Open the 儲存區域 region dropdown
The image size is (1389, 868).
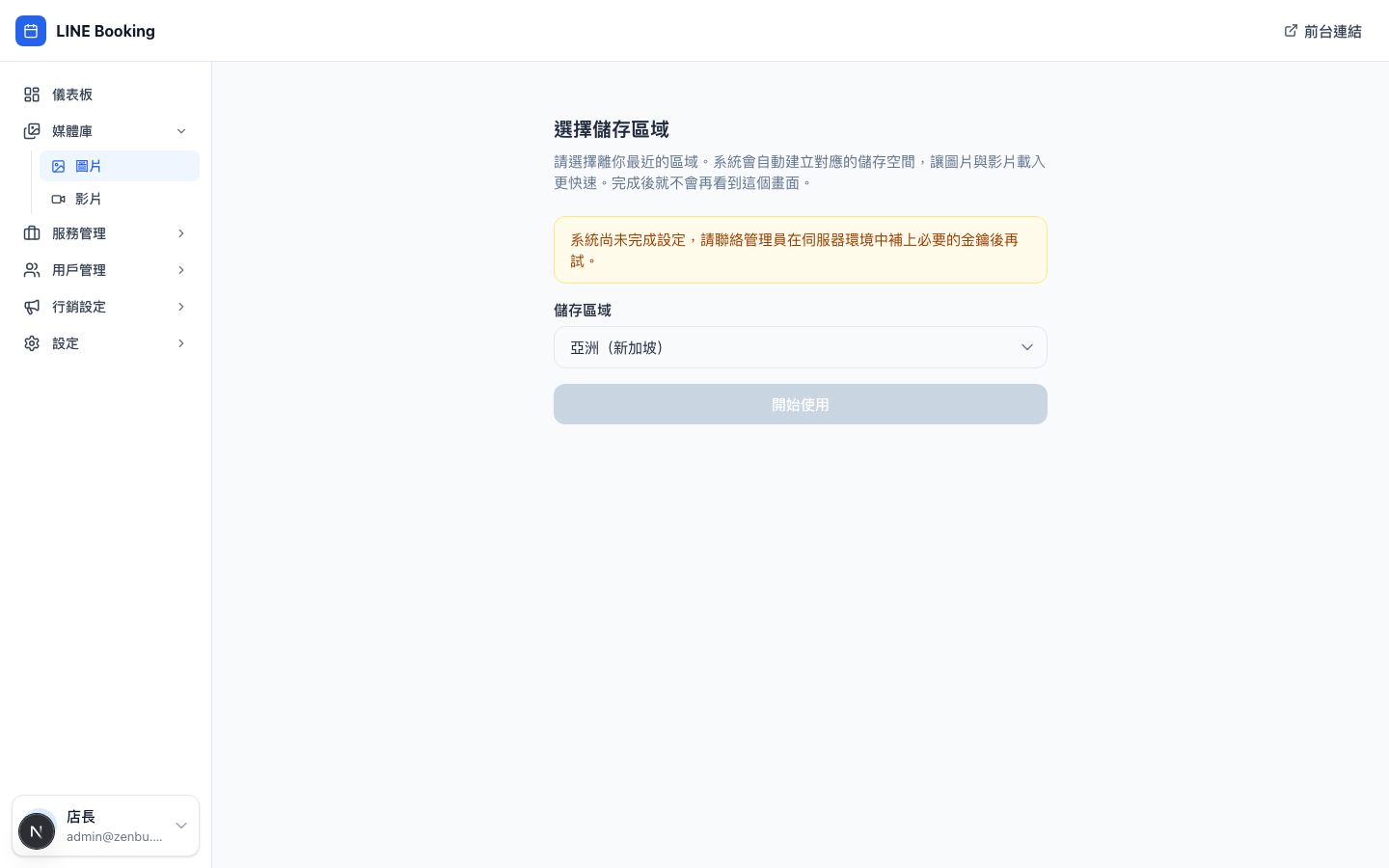pos(801,347)
